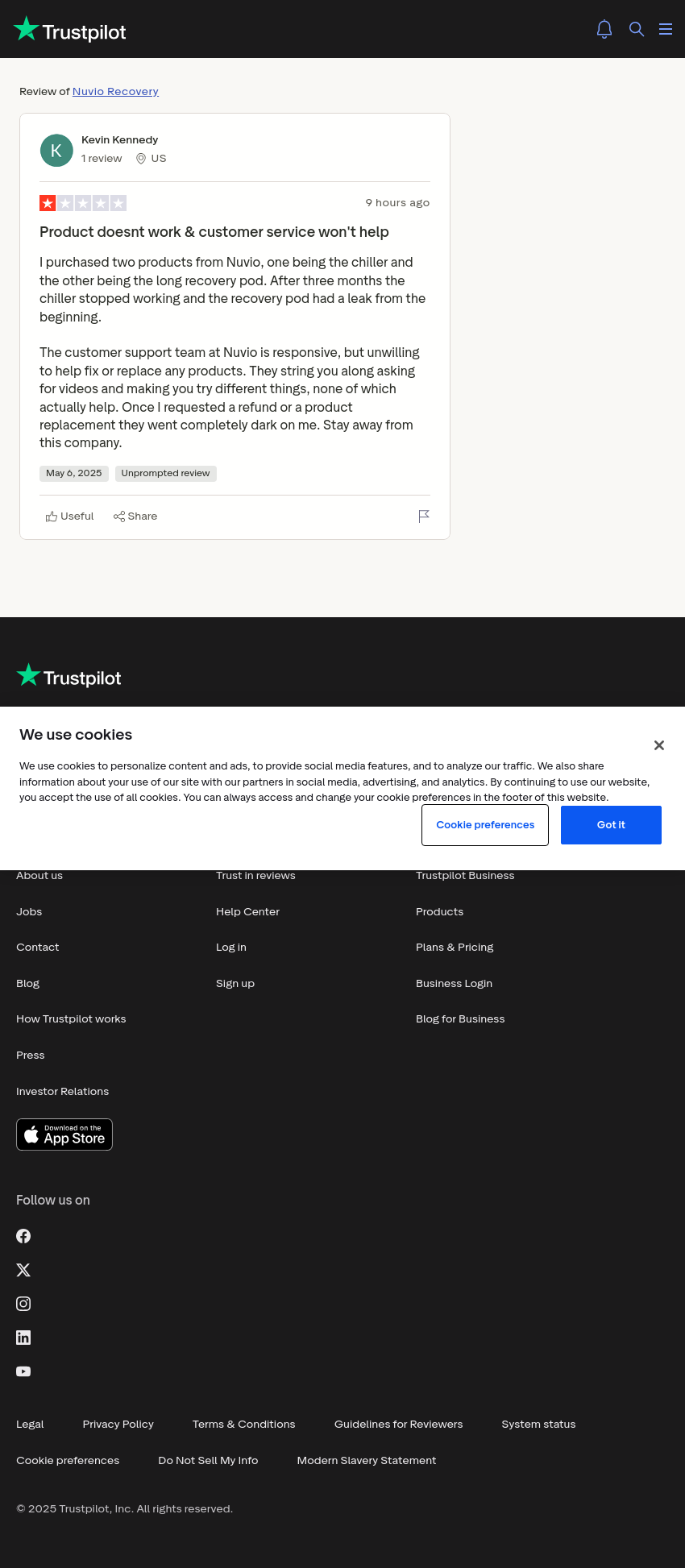Open the Facebook social icon
This screenshot has width=685, height=1568.
click(x=23, y=1236)
